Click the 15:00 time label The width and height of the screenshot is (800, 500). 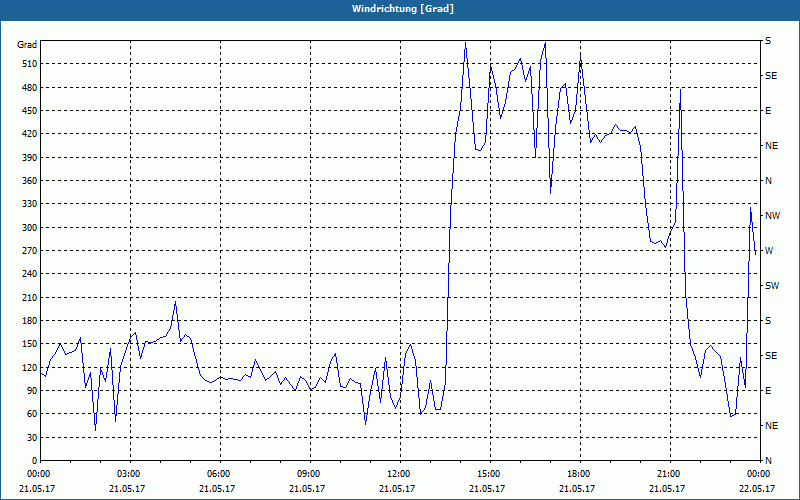pyautogui.click(x=489, y=473)
